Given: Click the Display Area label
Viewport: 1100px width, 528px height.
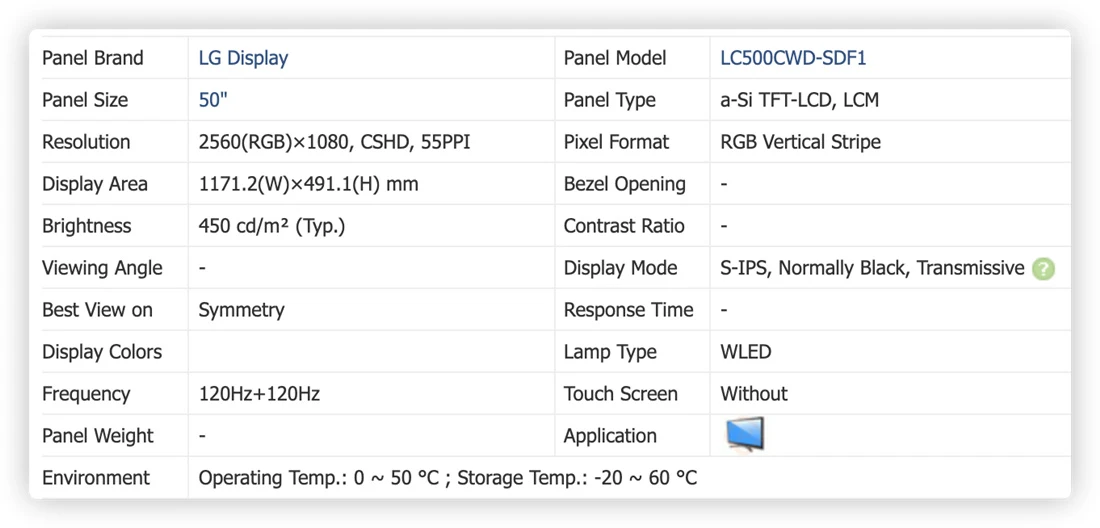Looking at the screenshot, I should (95, 184).
